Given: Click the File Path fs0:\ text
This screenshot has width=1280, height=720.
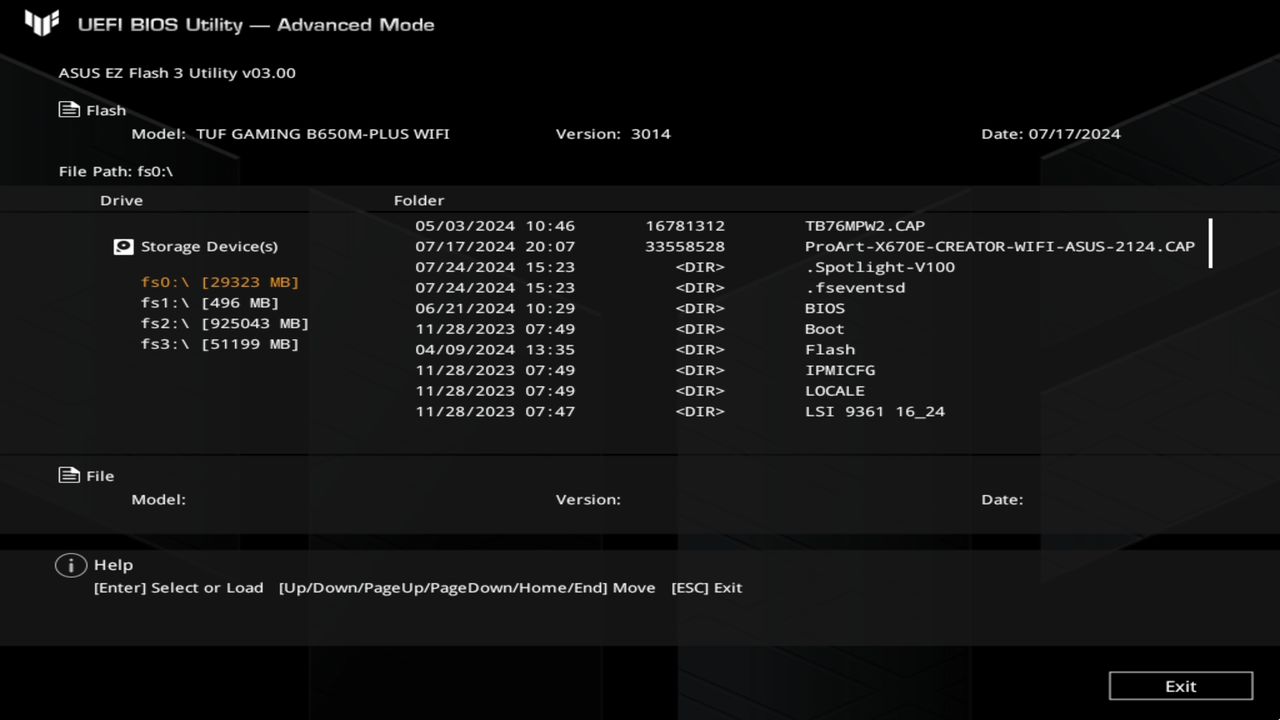Looking at the screenshot, I should point(116,171).
